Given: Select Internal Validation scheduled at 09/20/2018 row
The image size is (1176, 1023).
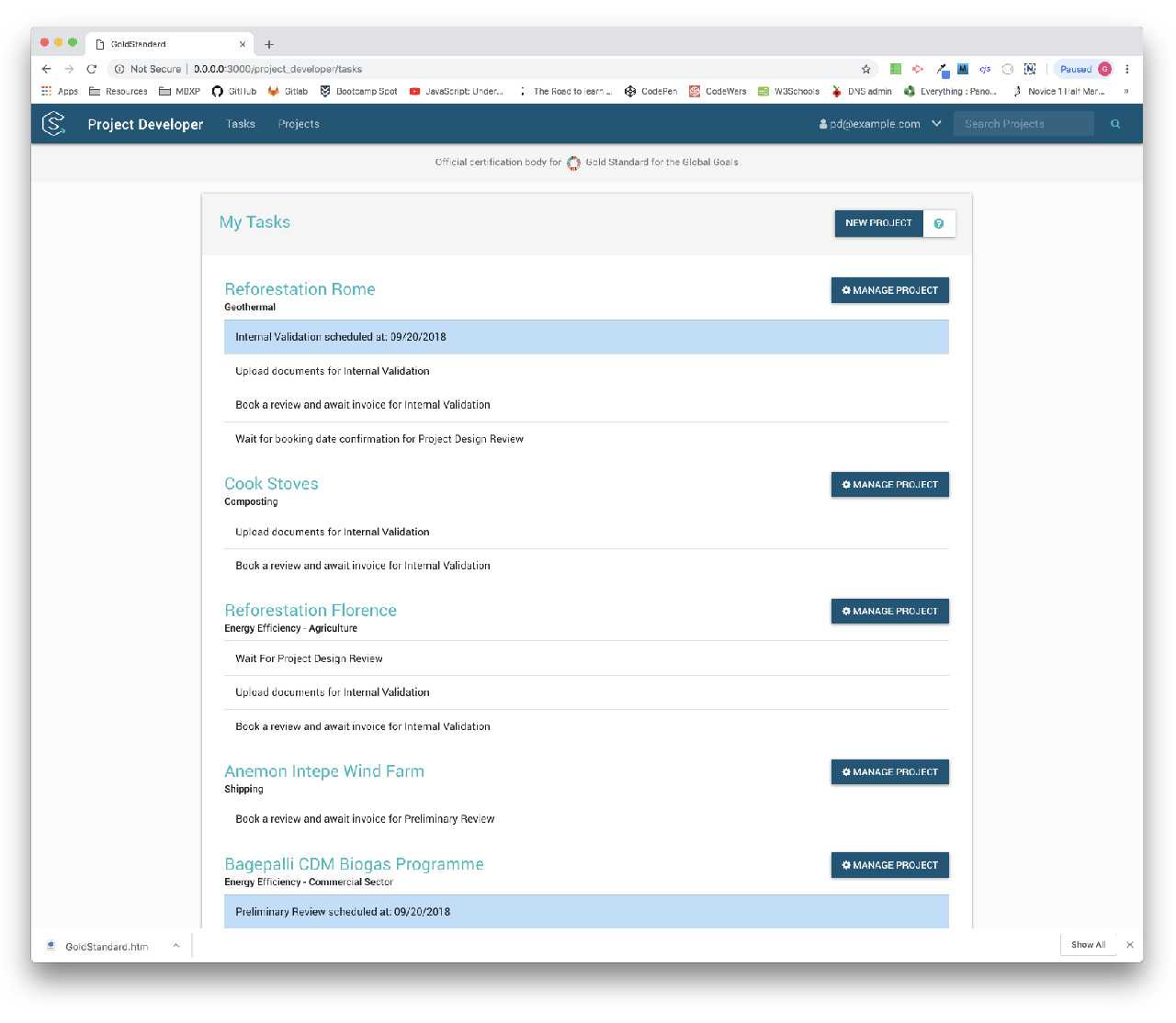Looking at the screenshot, I should [586, 337].
